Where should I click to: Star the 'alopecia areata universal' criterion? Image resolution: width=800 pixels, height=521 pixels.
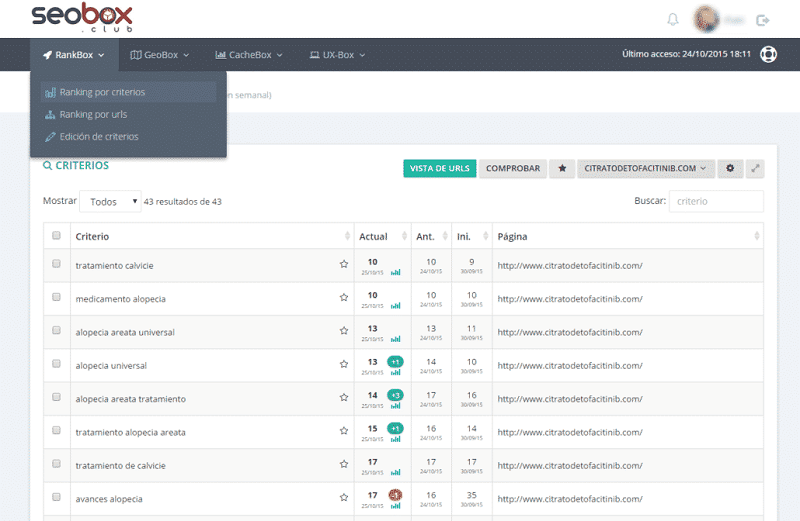(344, 331)
